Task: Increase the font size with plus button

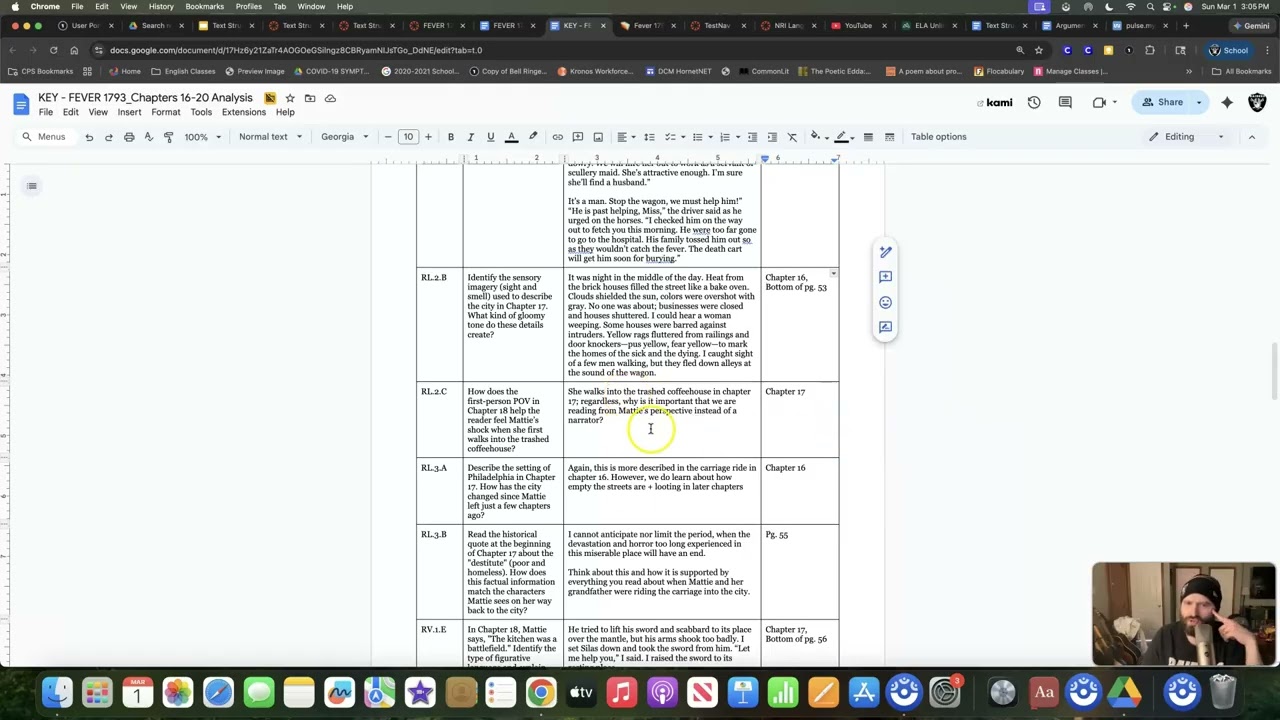Action: (428, 137)
